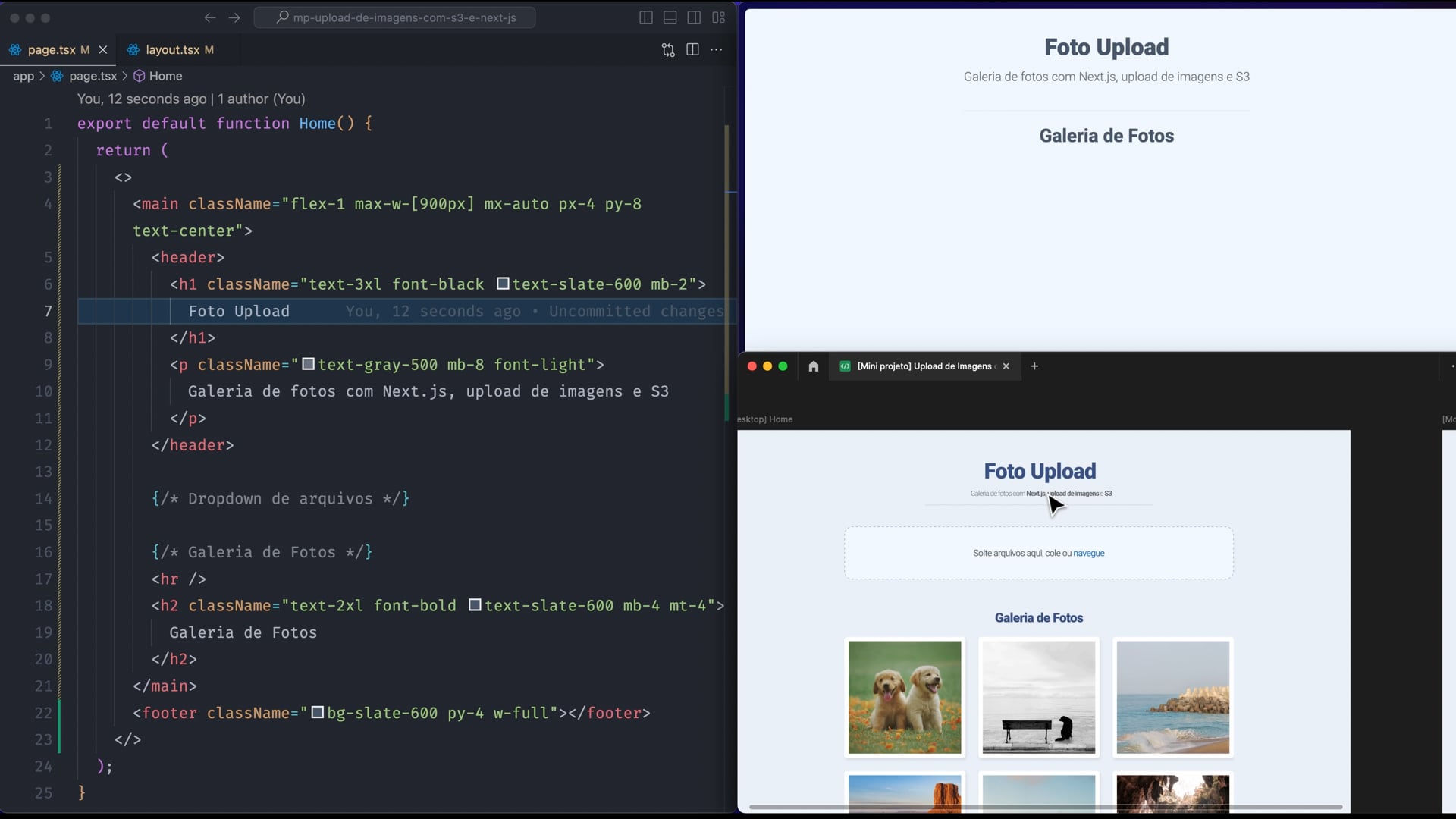The height and width of the screenshot is (819, 1456).
Task: Switch to the layout.tsx tab
Action: click(172, 50)
